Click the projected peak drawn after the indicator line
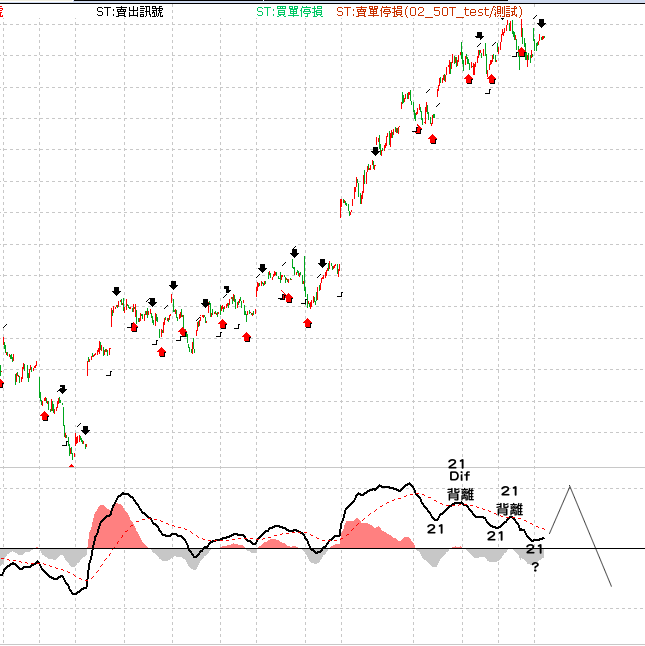 click(x=570, y=487)
